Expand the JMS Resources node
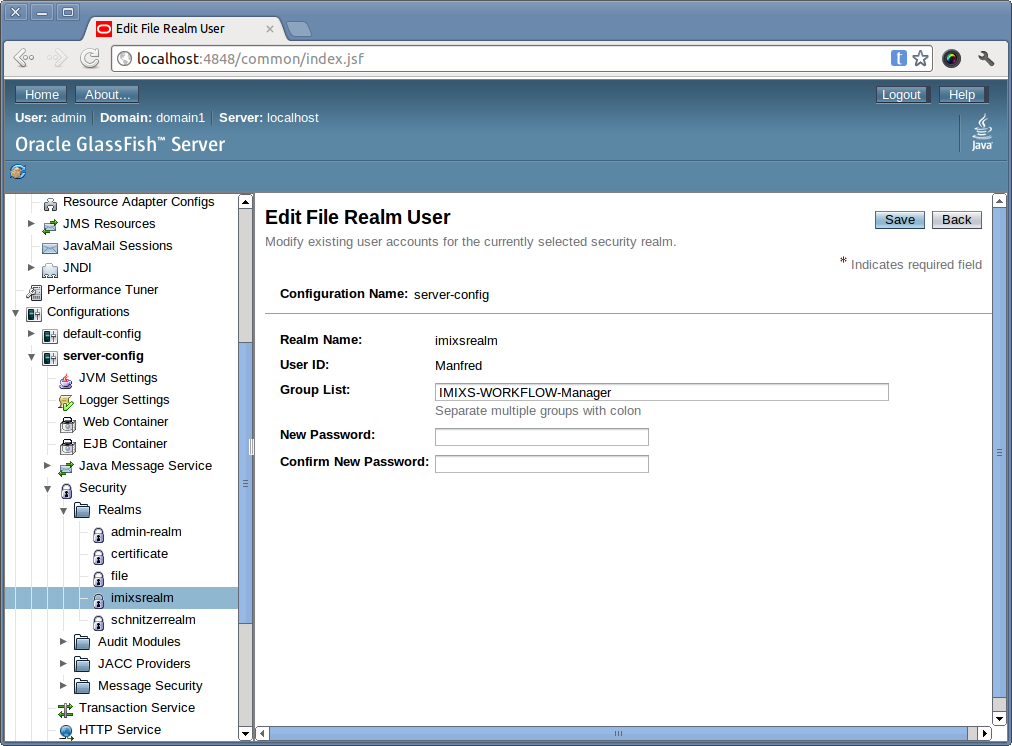 click(31, 223)
